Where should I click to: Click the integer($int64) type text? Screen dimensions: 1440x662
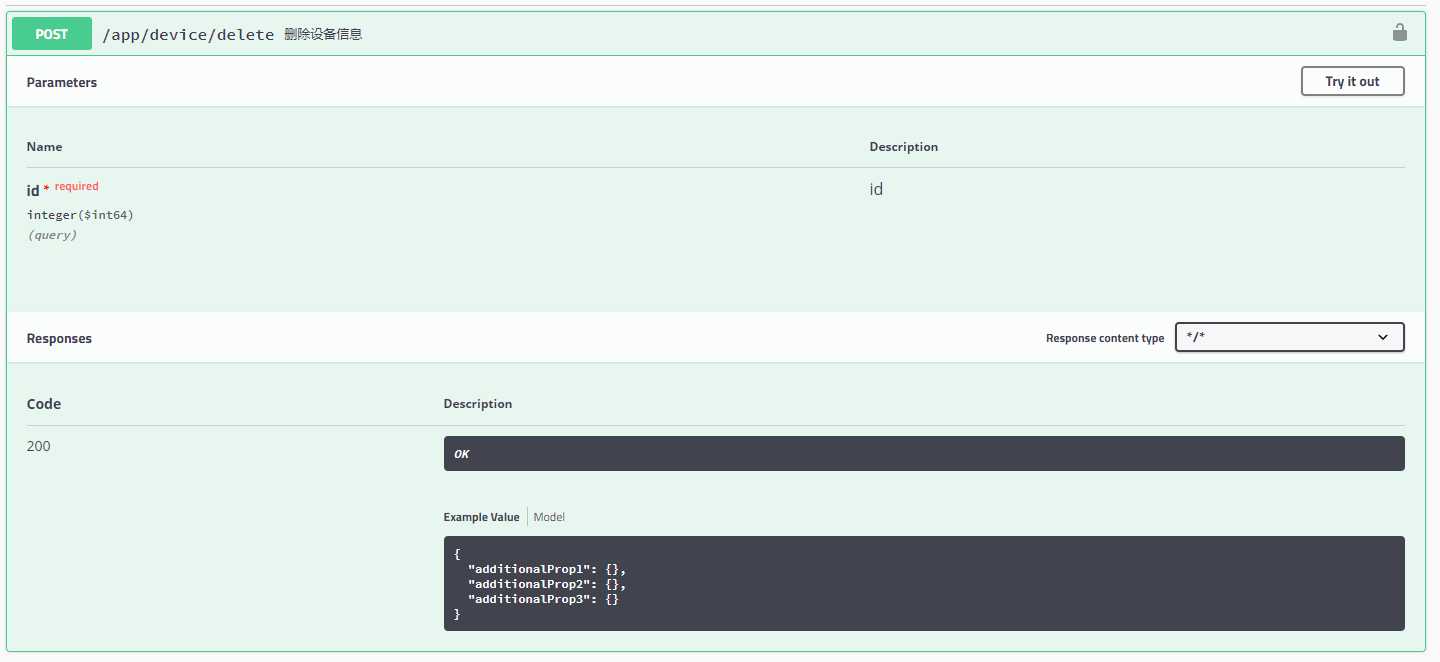coord(80,215)
